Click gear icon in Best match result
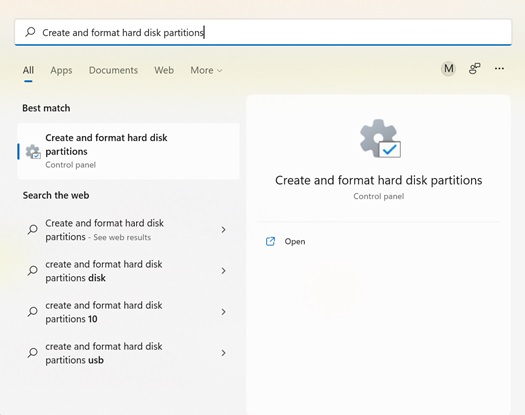Image resolution: width=525 pixels, height=415 pixels. pyautogui.click(x=33, y=152)
